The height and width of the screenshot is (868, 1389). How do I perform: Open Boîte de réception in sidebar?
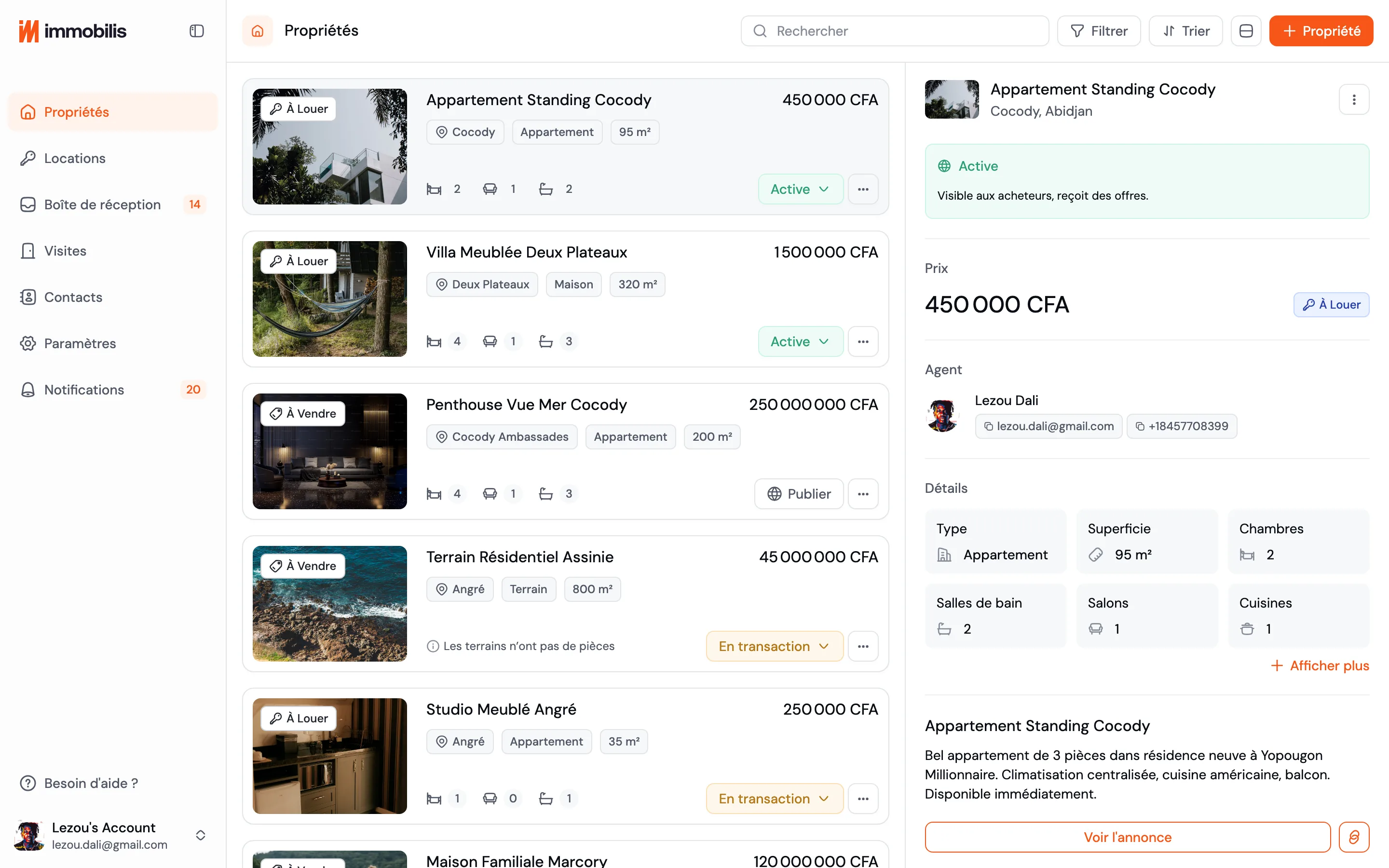[112, 204]
